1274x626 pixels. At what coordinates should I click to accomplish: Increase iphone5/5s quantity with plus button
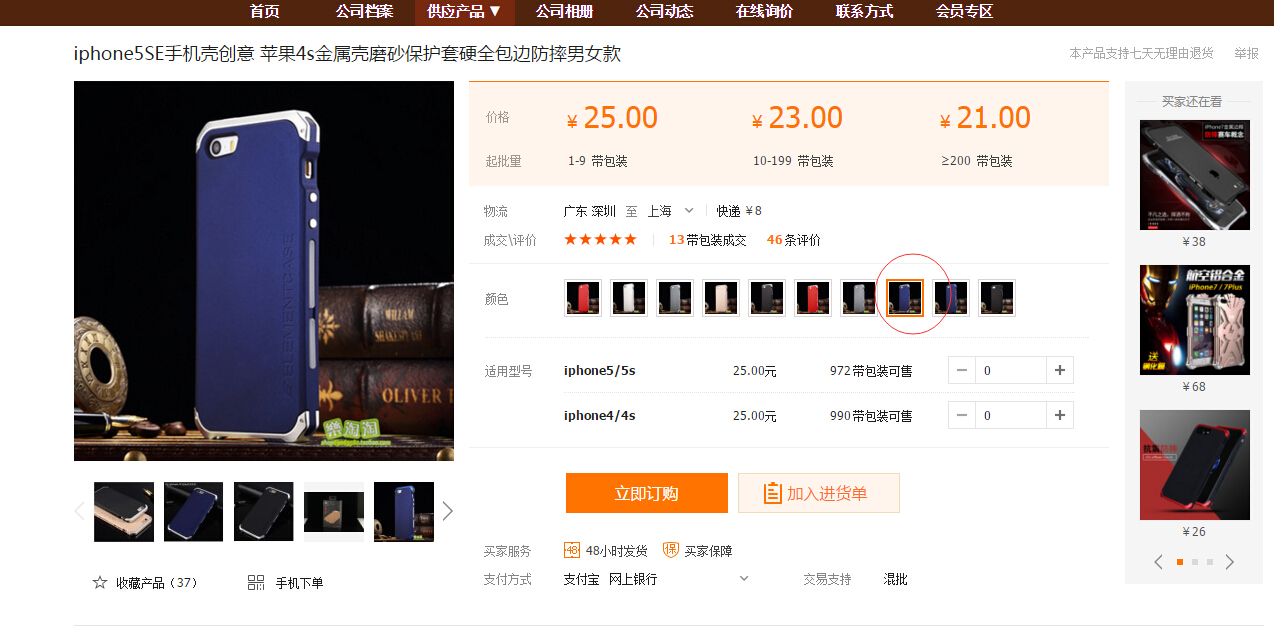point(1060,370)
